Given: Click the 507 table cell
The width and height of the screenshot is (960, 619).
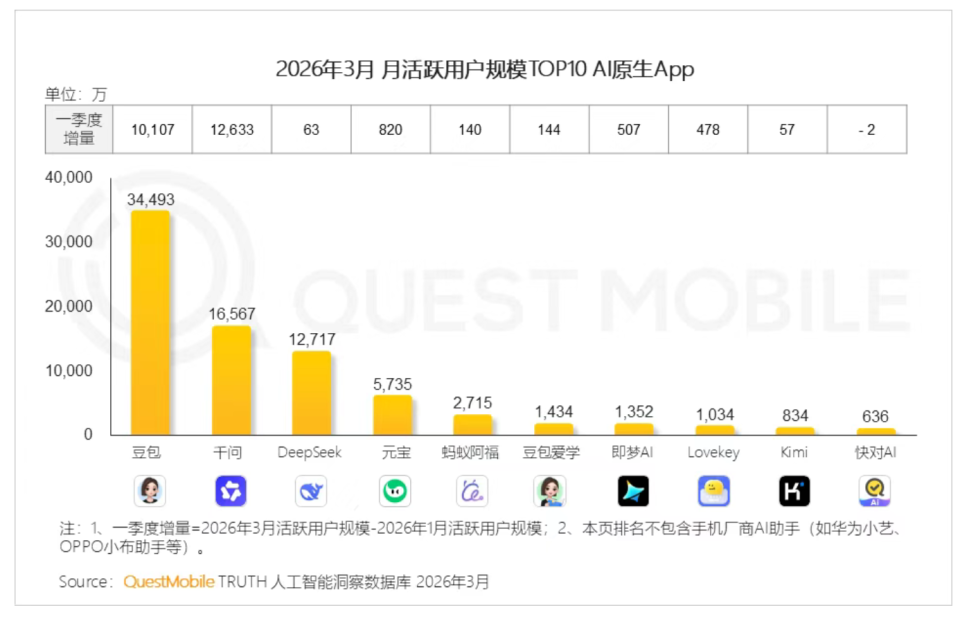Looking at the screenshot, I should tap(629, 129).
